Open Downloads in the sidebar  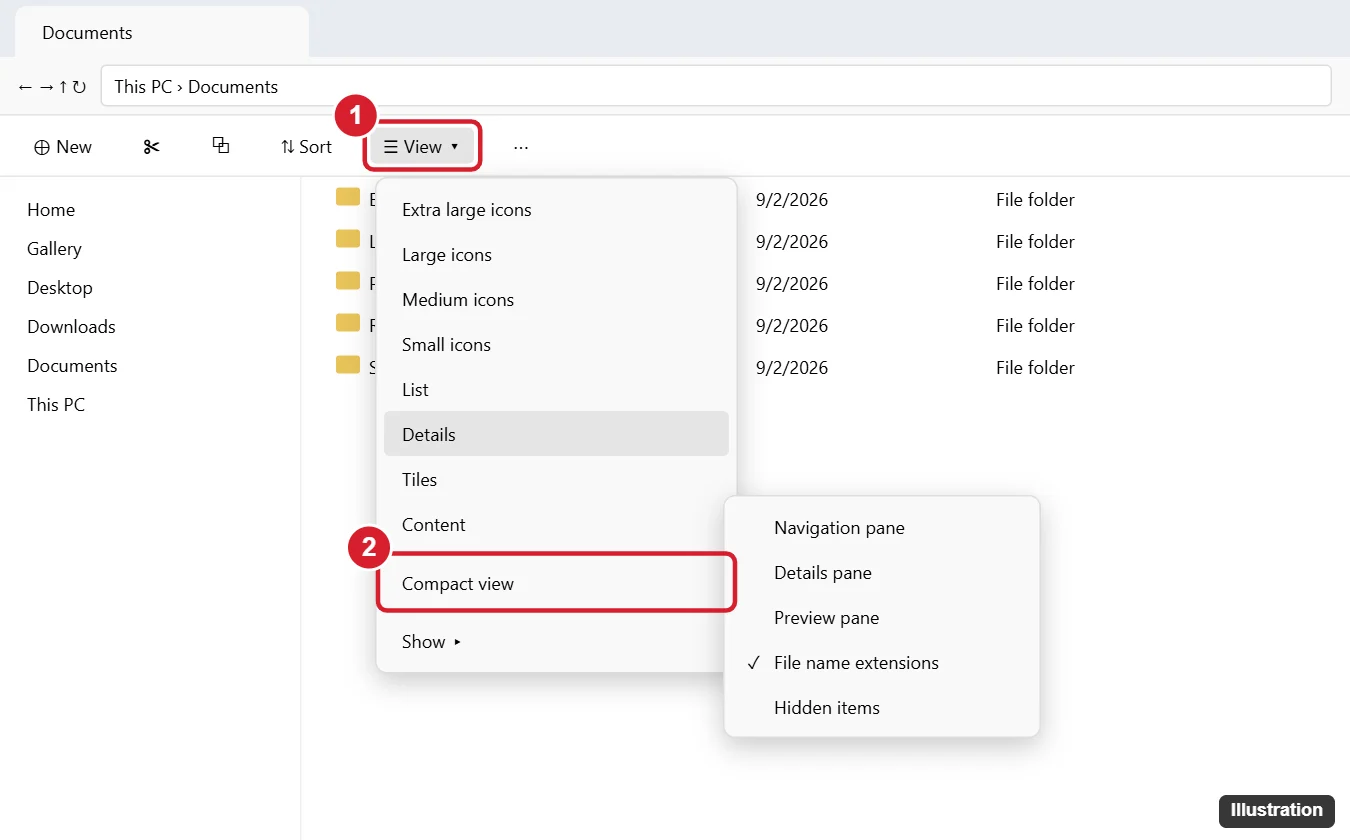71,327
